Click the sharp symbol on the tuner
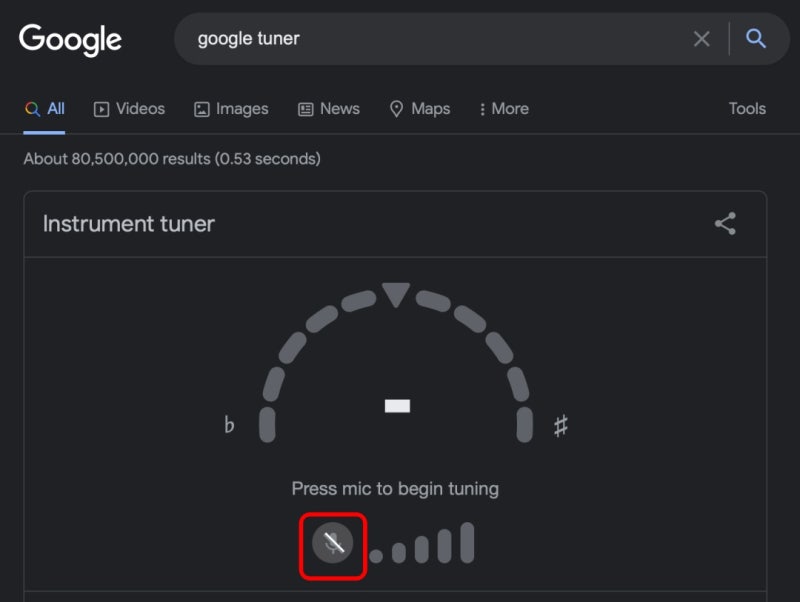 tap(561, 426)
